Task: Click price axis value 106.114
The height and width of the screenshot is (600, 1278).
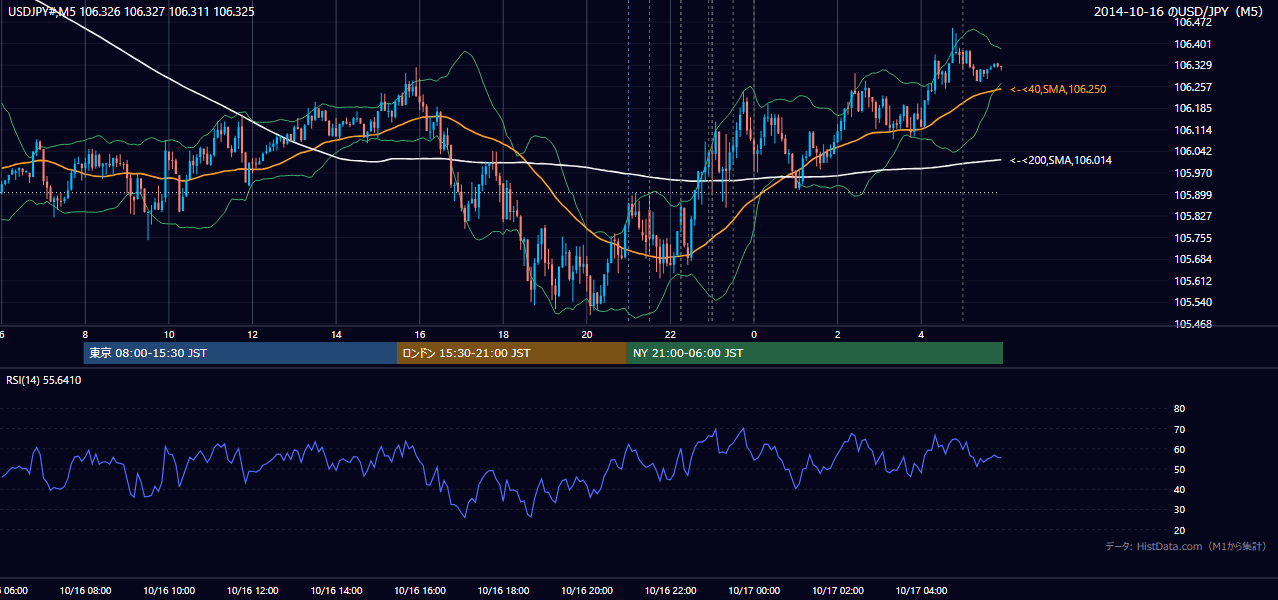Action: tap(1193, 130)
